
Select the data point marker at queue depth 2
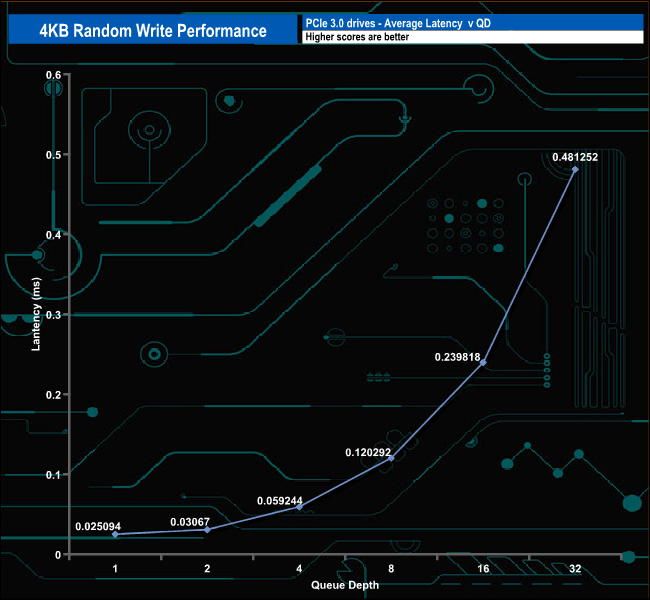click(208, 530)
